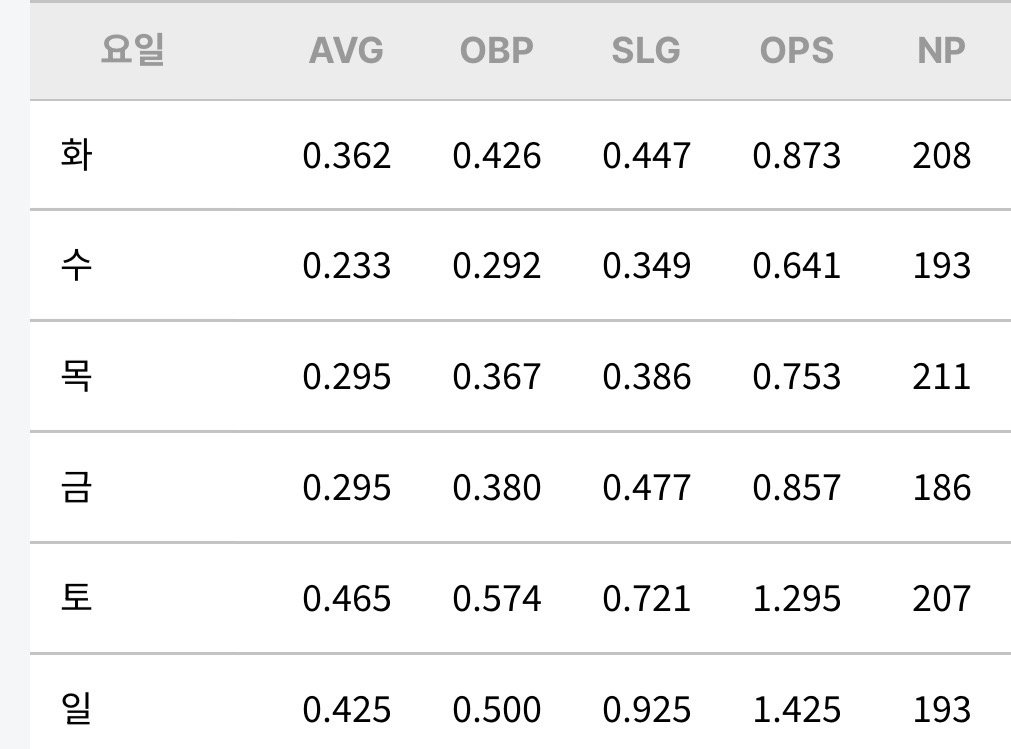
Task: Click the SLG value 0.925
Action: point(647,710)
